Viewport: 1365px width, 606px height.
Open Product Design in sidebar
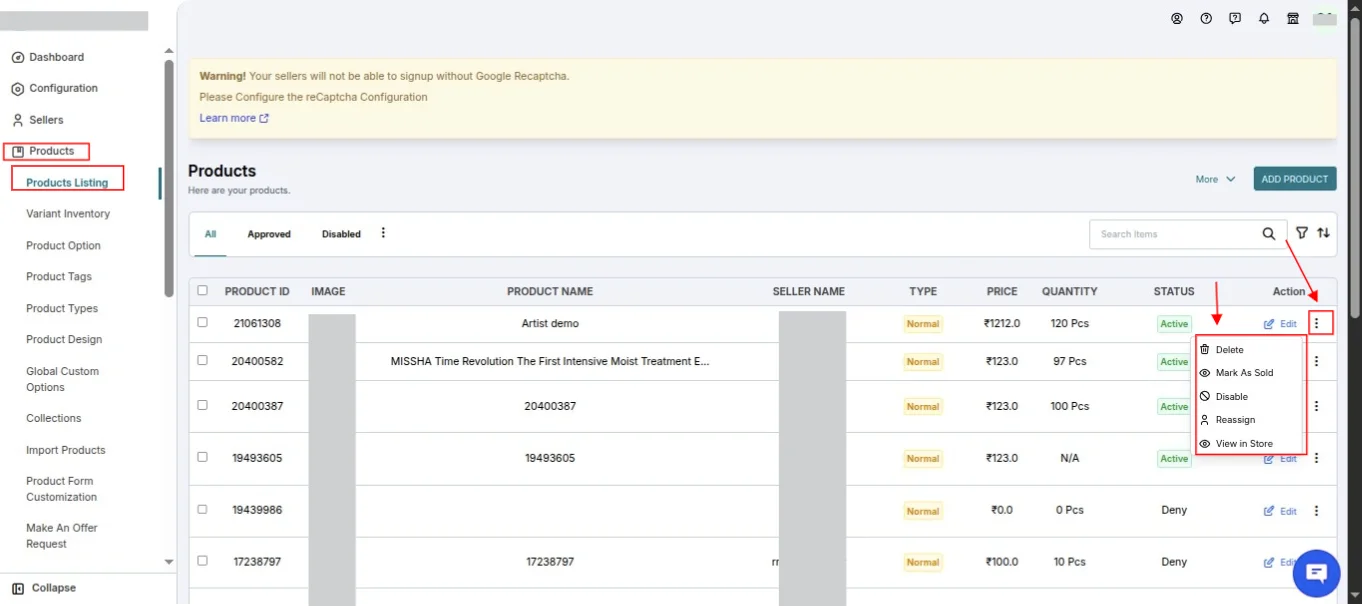(x=64, y=340)
